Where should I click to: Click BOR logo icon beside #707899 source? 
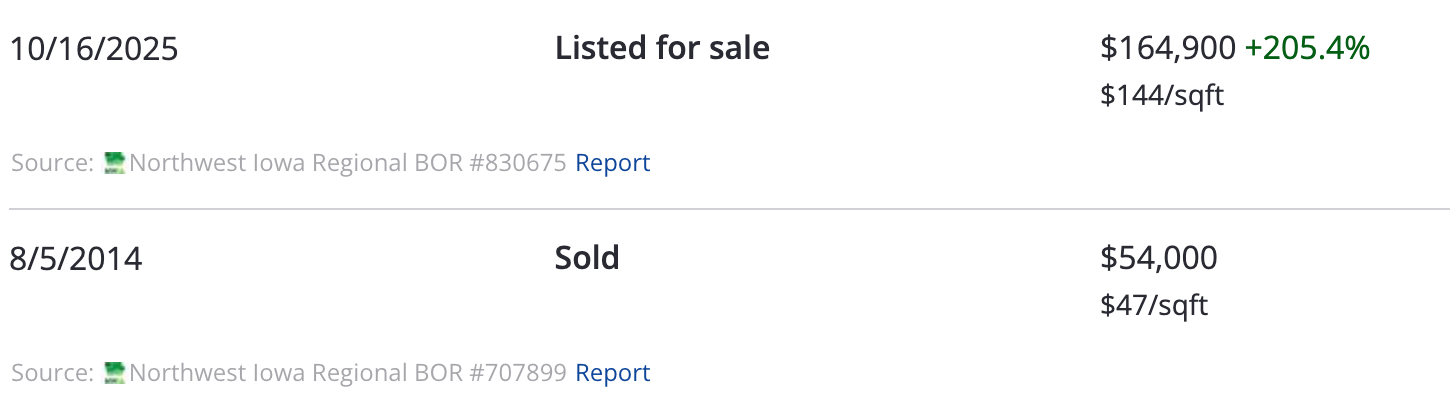(x=115, y=373)
